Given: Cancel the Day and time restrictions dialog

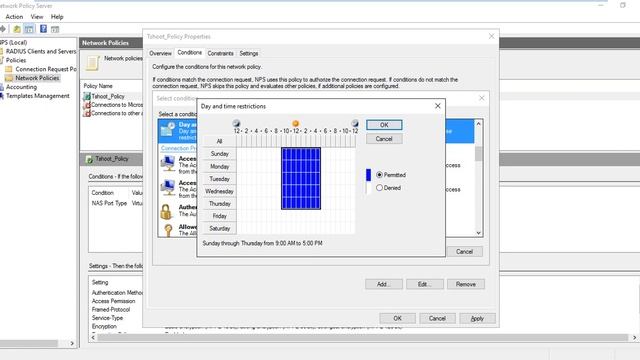Looking at the screenshot, I should pos(384,139).
